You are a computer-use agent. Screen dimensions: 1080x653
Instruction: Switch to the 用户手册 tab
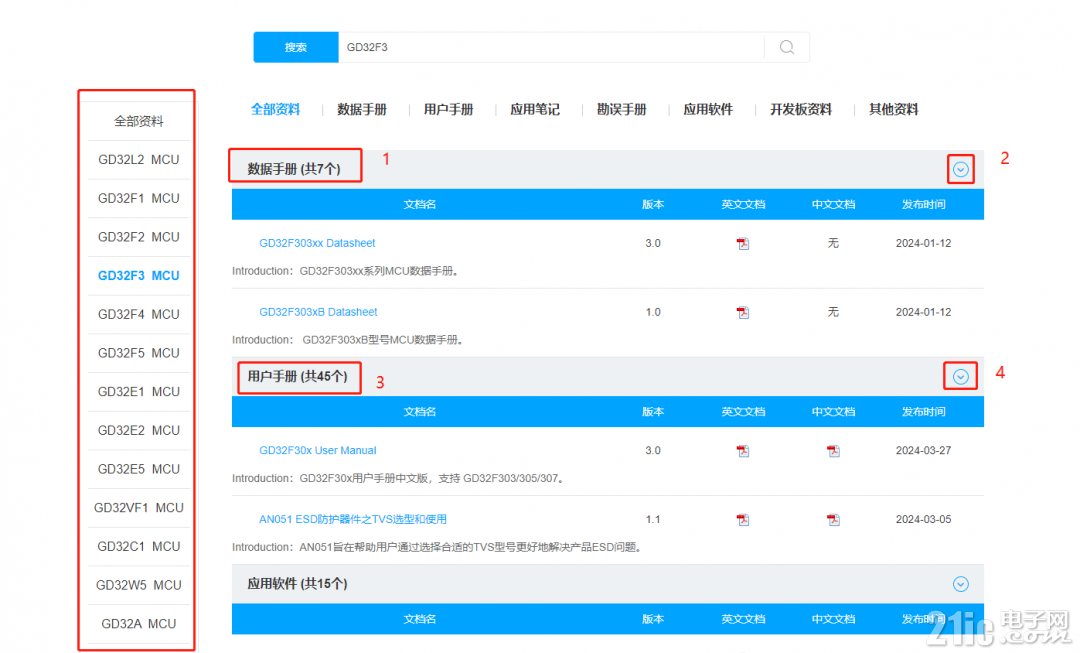448,110
